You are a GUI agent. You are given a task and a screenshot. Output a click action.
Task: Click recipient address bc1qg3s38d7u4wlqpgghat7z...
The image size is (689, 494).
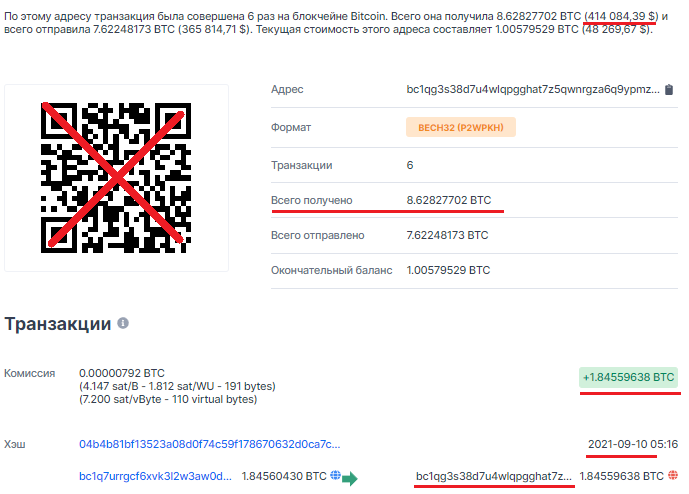coord(494,476)
